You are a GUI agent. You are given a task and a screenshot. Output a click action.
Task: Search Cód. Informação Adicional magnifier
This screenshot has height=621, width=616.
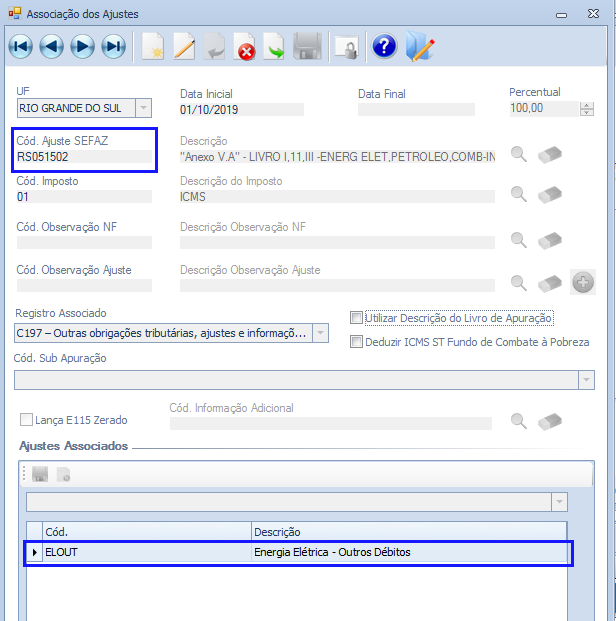(519, 421)
